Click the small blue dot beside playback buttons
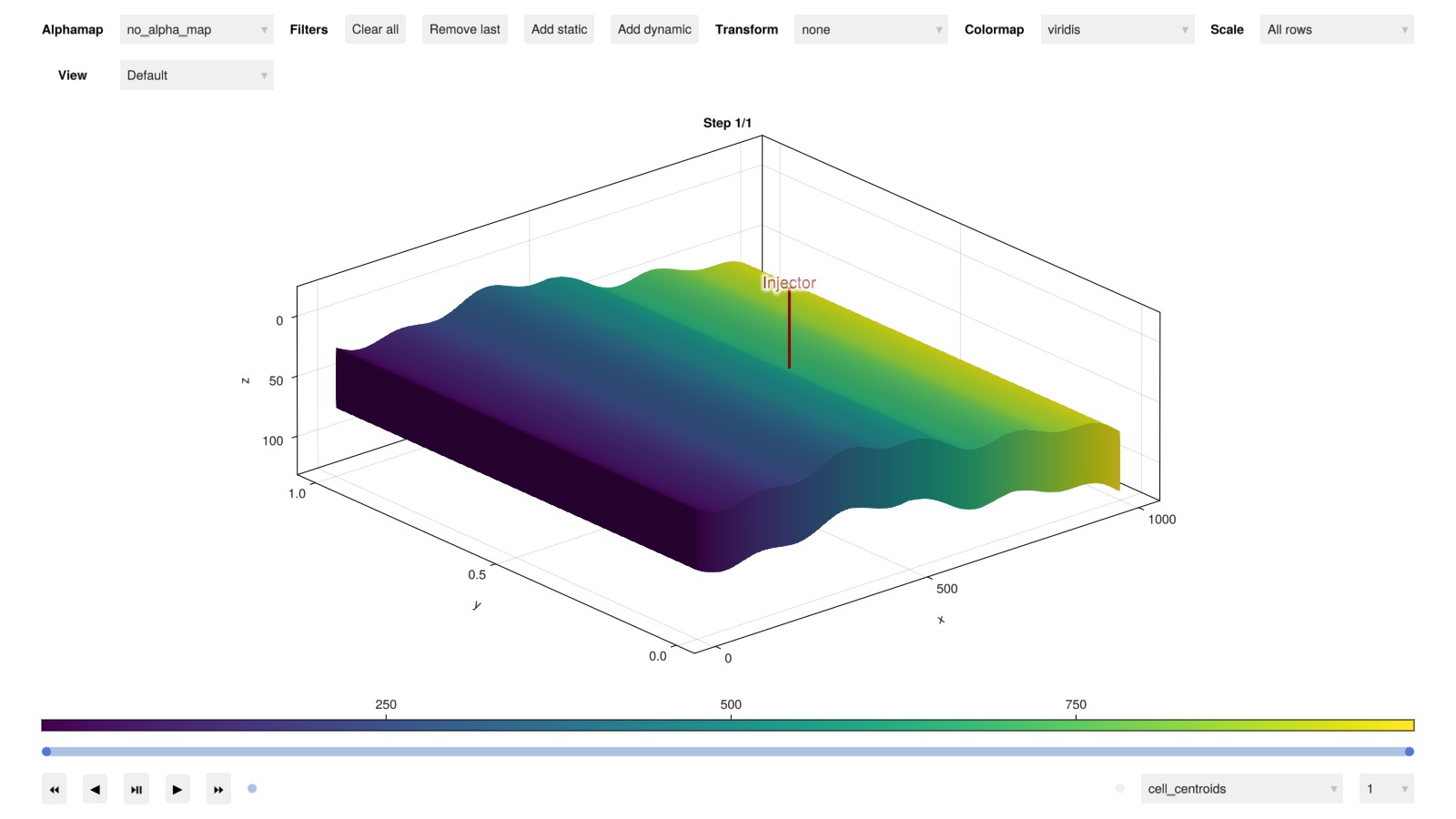Image resolution: width=1456 pixels, height=819 pixels. pyautogui.click(x=252, y=789)
